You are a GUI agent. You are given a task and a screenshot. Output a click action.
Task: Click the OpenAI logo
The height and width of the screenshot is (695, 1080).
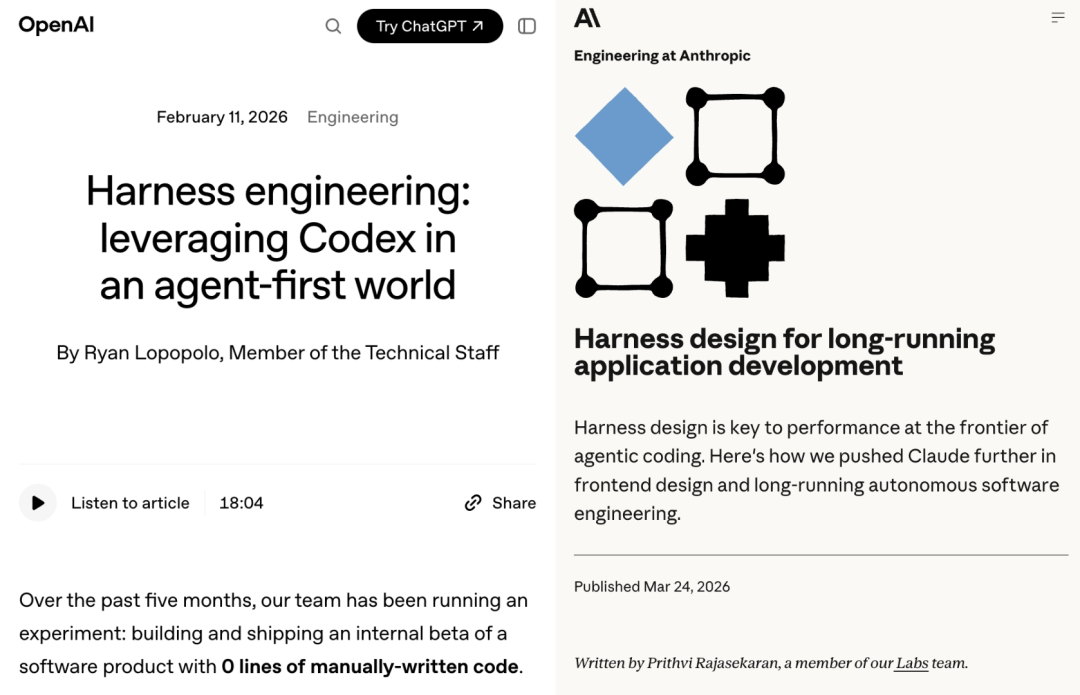click(56, 26)
